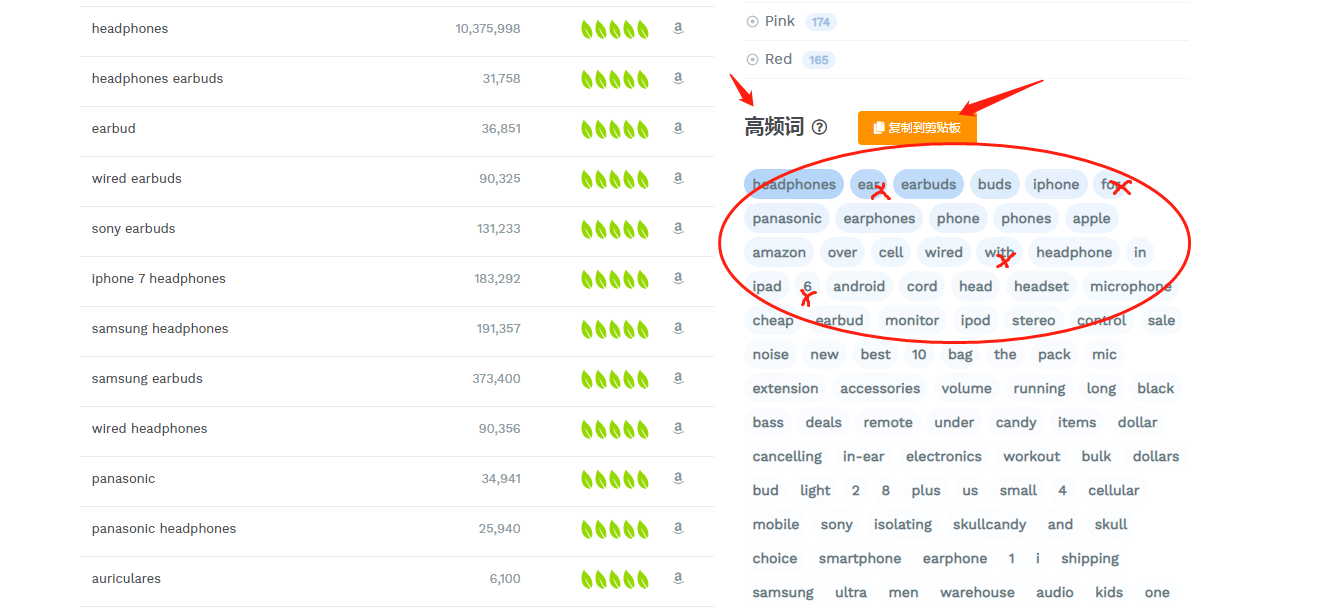Click the buds keyword tag
1317x610 pixels.
tap(994, 184)
